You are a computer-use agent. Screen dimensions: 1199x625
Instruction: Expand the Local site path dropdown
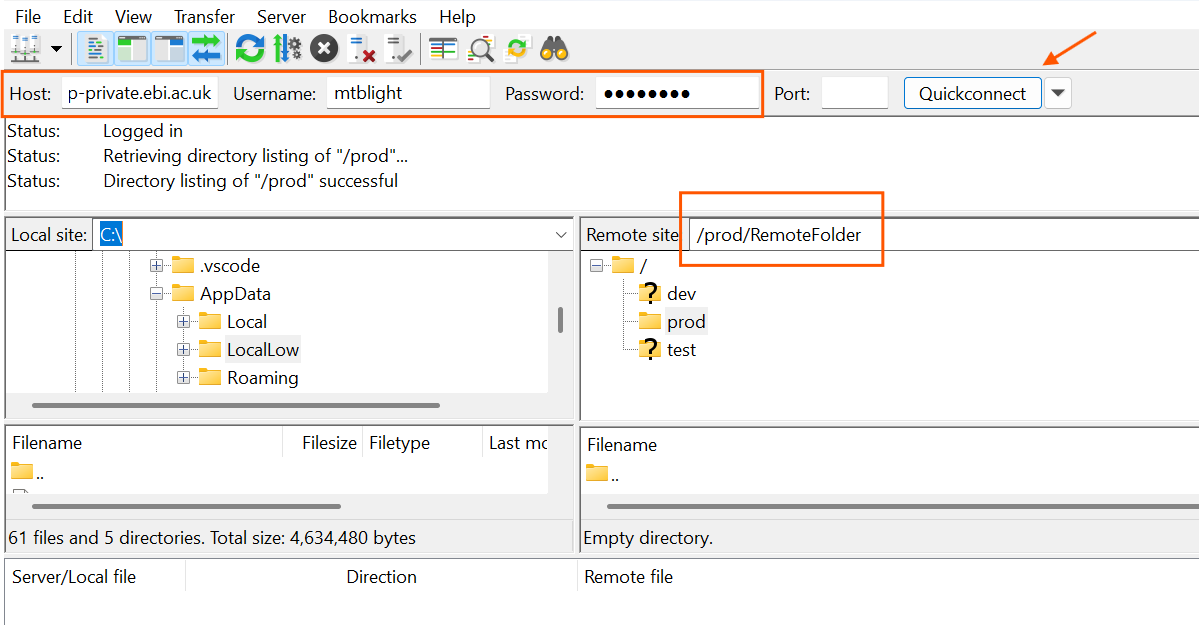coord(561,235)
